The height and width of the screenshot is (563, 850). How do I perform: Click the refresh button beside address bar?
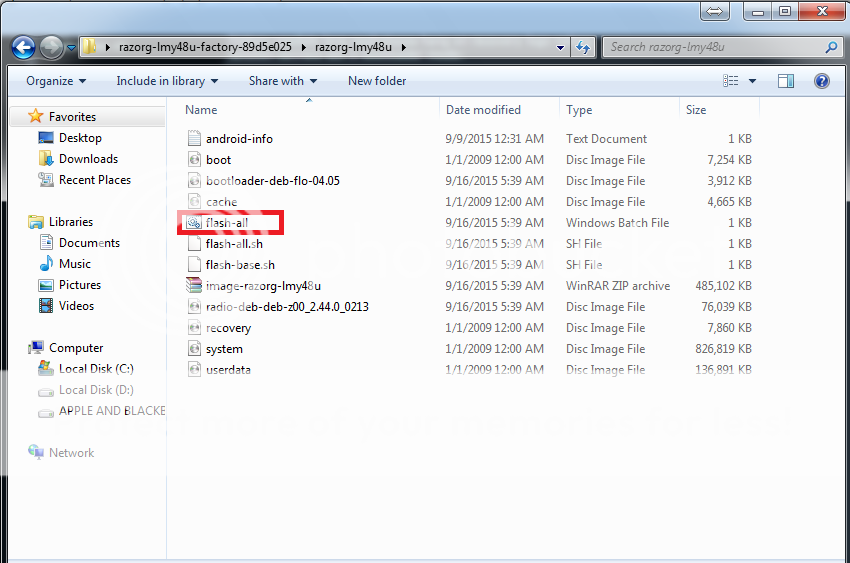pyautogui.click(x=584, y=47)
